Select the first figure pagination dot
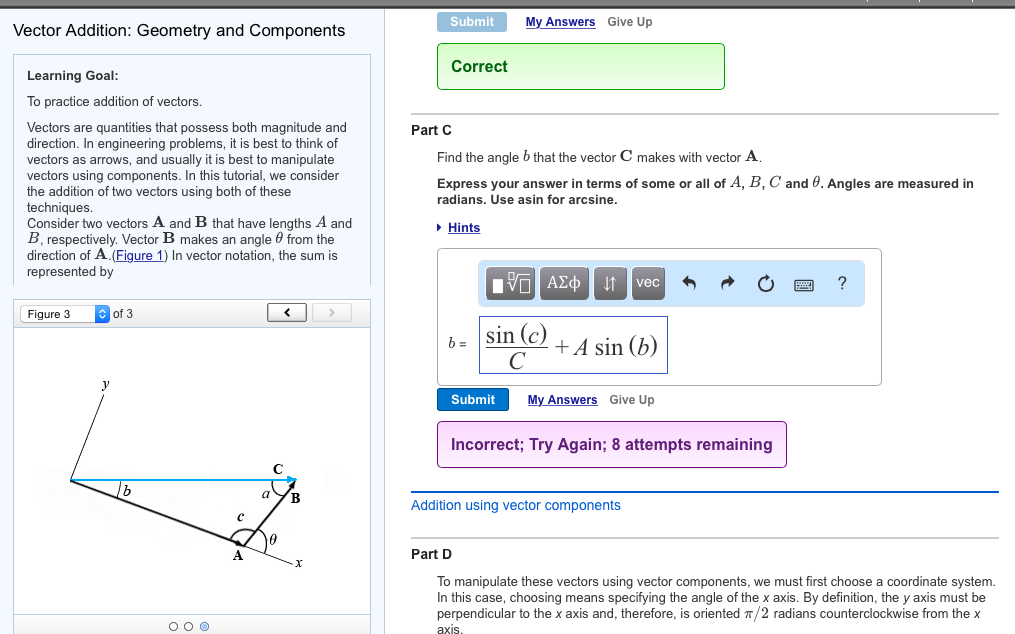 [172, 626]
